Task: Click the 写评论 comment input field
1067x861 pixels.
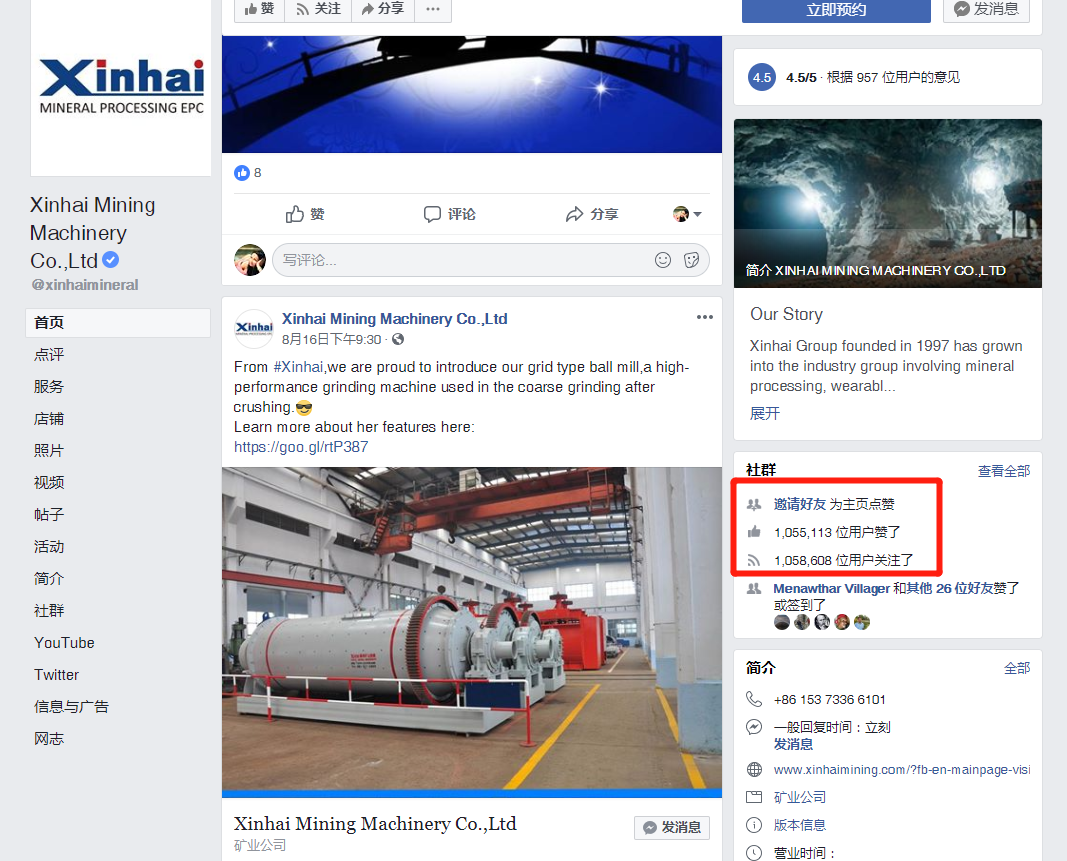Action: point(490,260)
